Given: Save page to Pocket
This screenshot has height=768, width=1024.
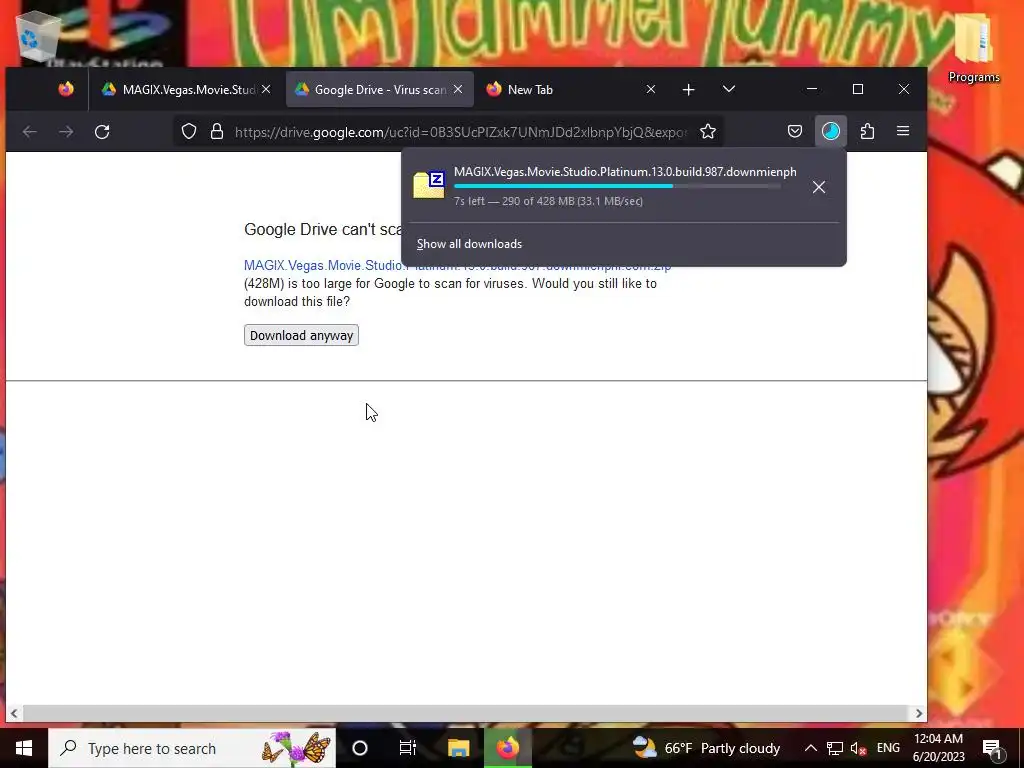Looking at the screenshot, I should pyautogui.click(x=795, y=132).
